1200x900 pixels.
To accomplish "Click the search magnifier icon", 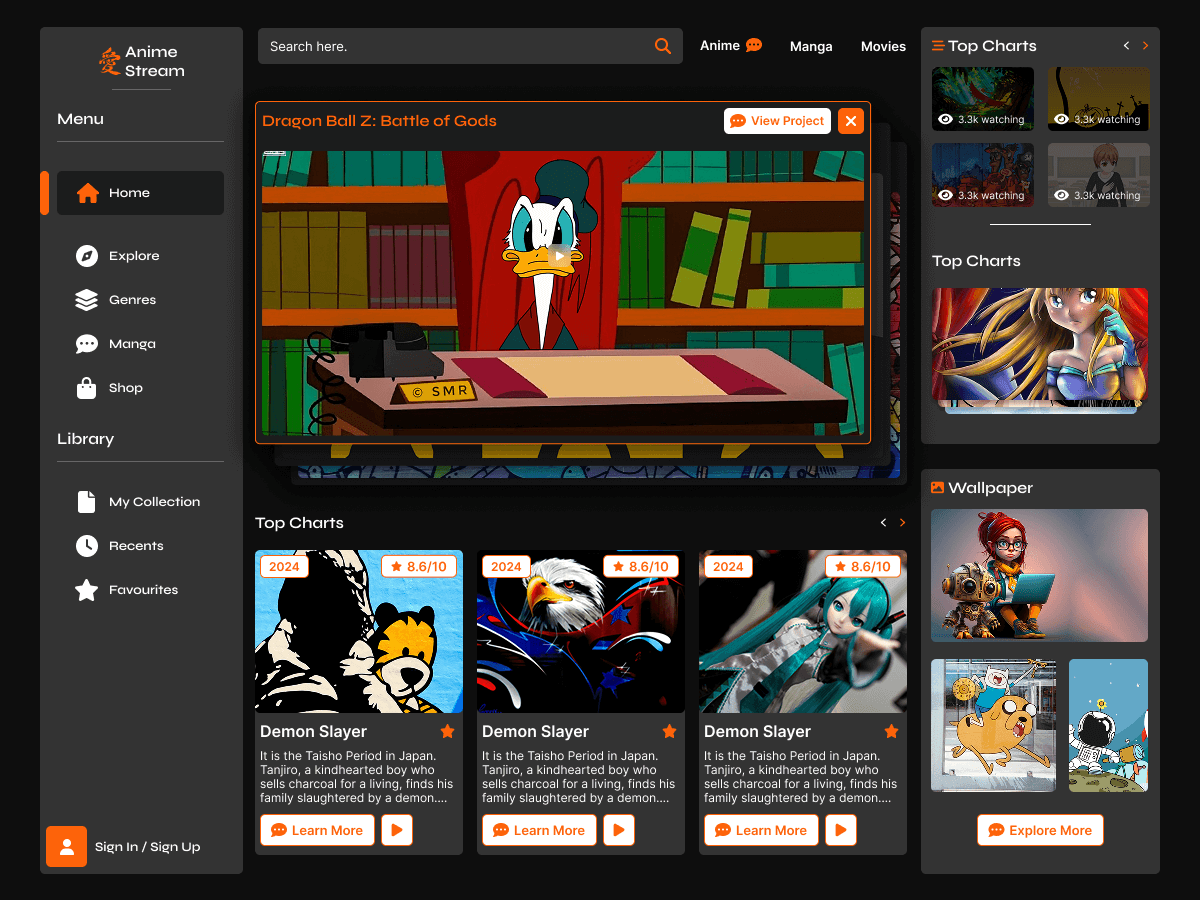I will tap(662, 45).
